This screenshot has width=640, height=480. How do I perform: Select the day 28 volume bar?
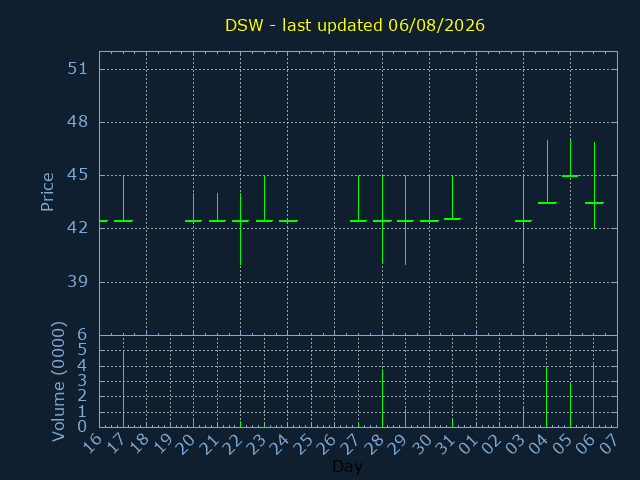tap(382, 398)
